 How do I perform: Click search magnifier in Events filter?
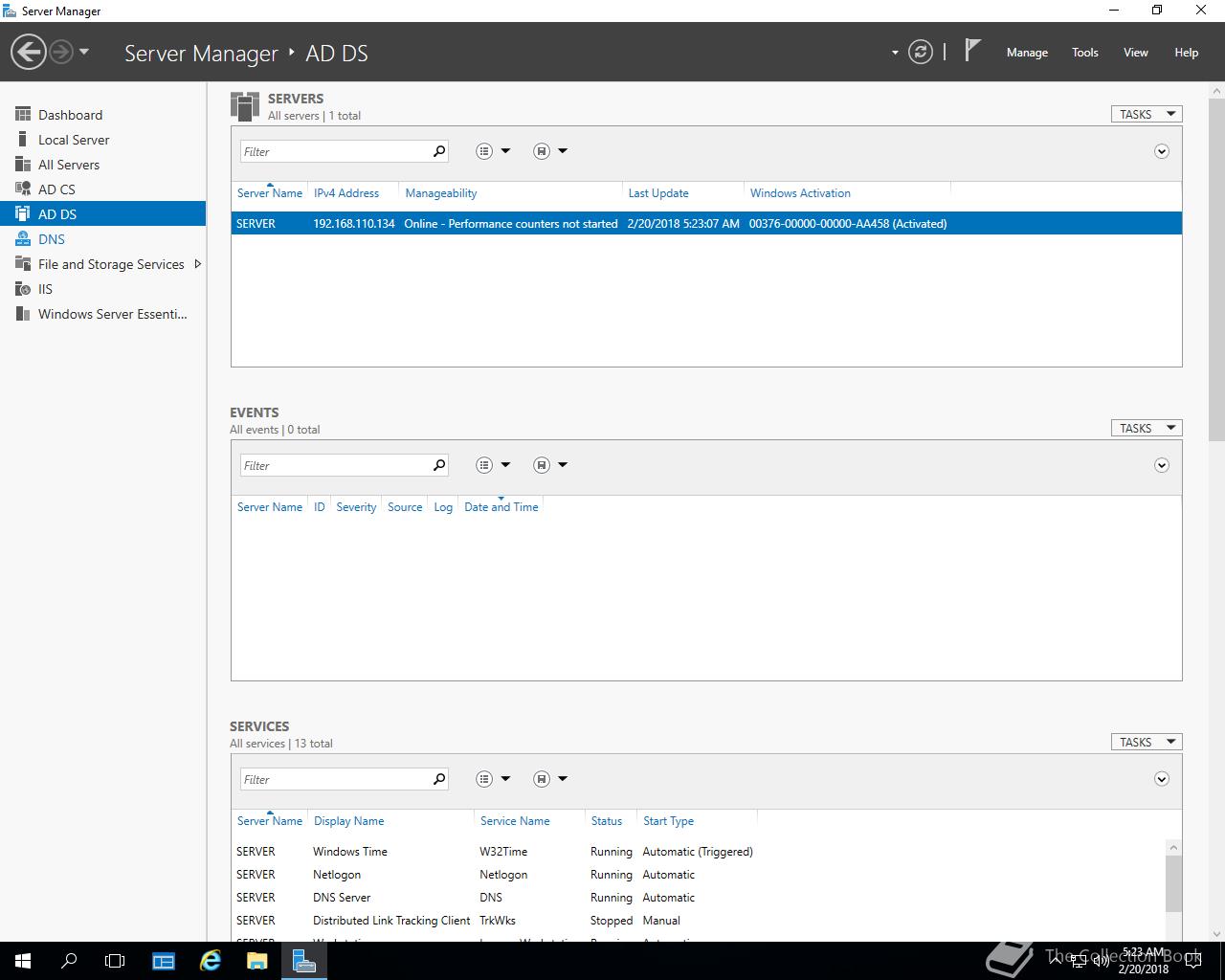(439, 465)
